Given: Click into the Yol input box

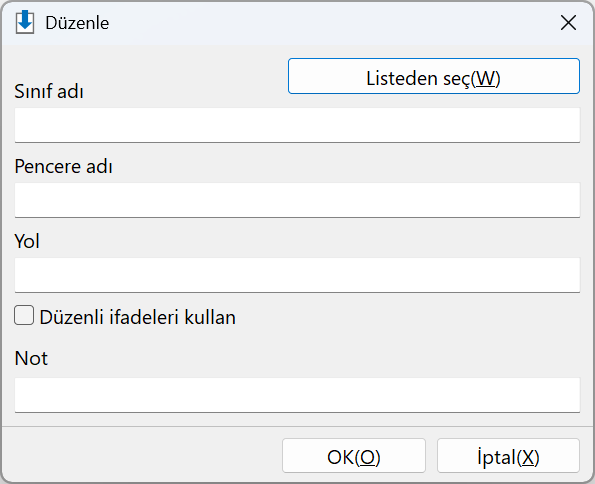Looking at the screenshot, I should click(x=297, y=275).
